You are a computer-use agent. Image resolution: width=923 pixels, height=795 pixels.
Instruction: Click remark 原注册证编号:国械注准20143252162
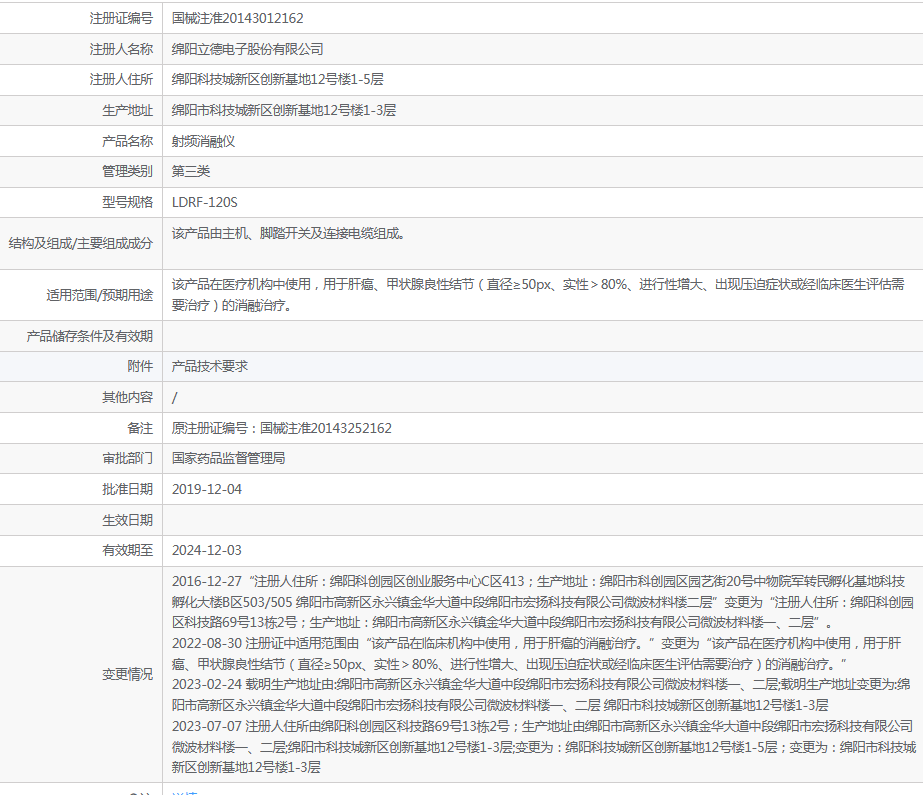click(x=281, y=428)
